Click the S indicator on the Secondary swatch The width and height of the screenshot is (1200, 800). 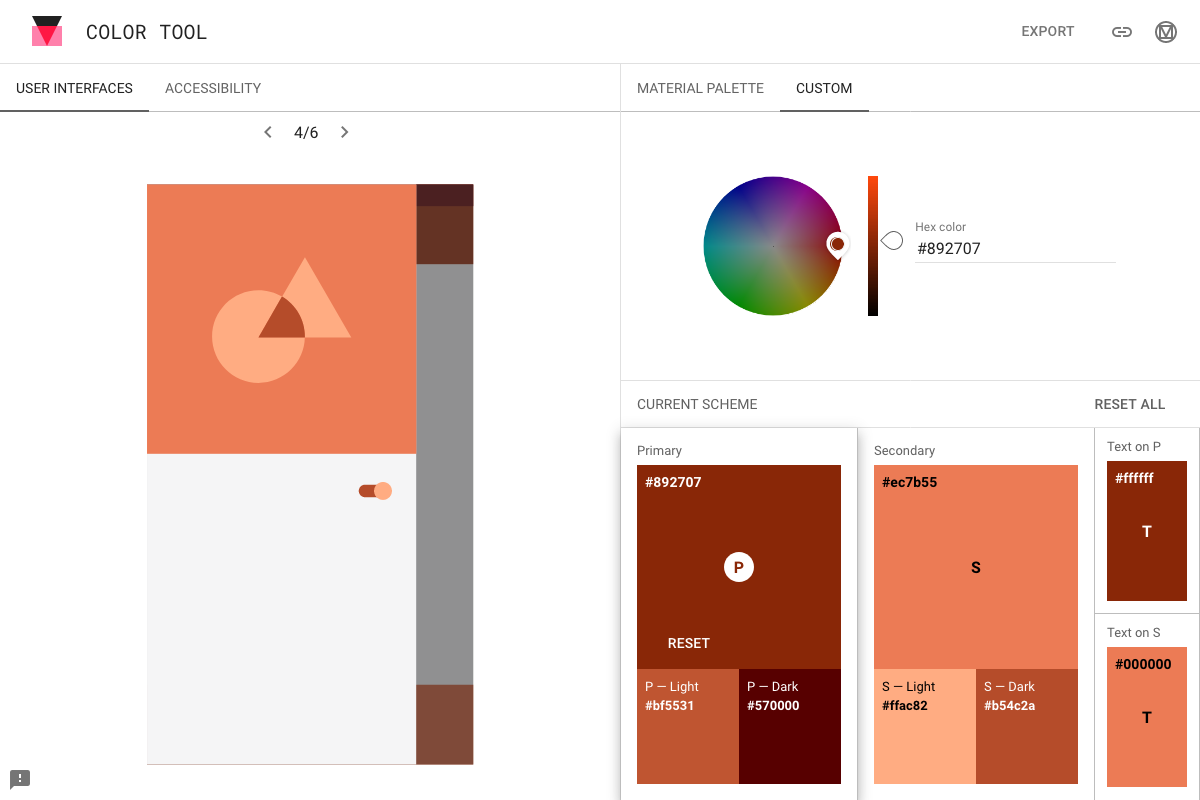[x=975, y=567]
